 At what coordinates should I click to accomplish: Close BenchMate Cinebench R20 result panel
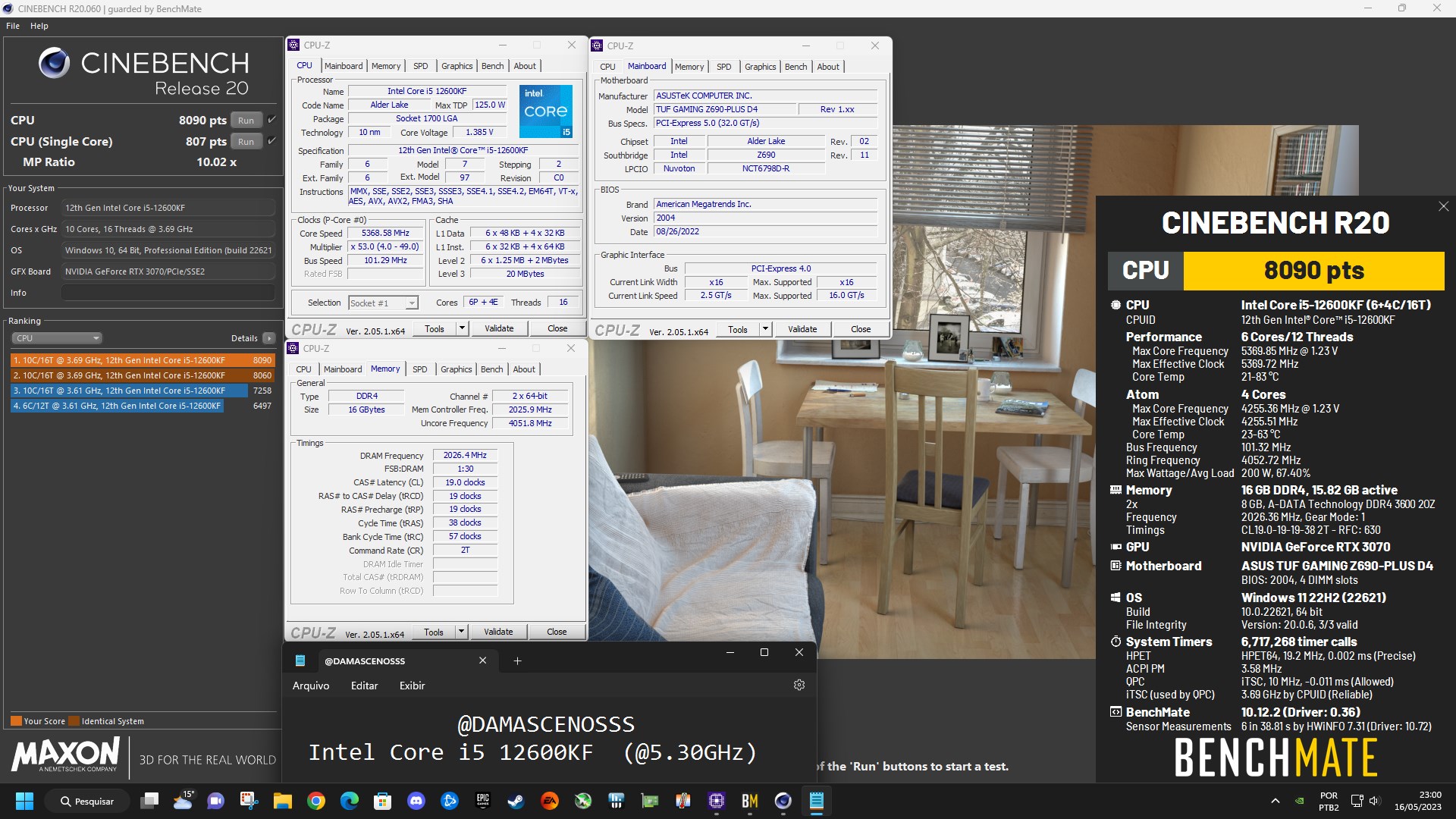[x=1444, y=206]
